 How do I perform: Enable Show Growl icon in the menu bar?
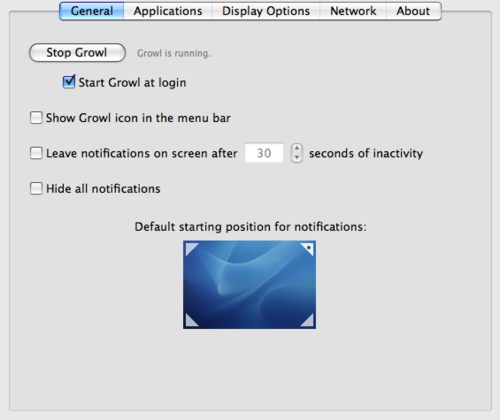click(36, 118)
